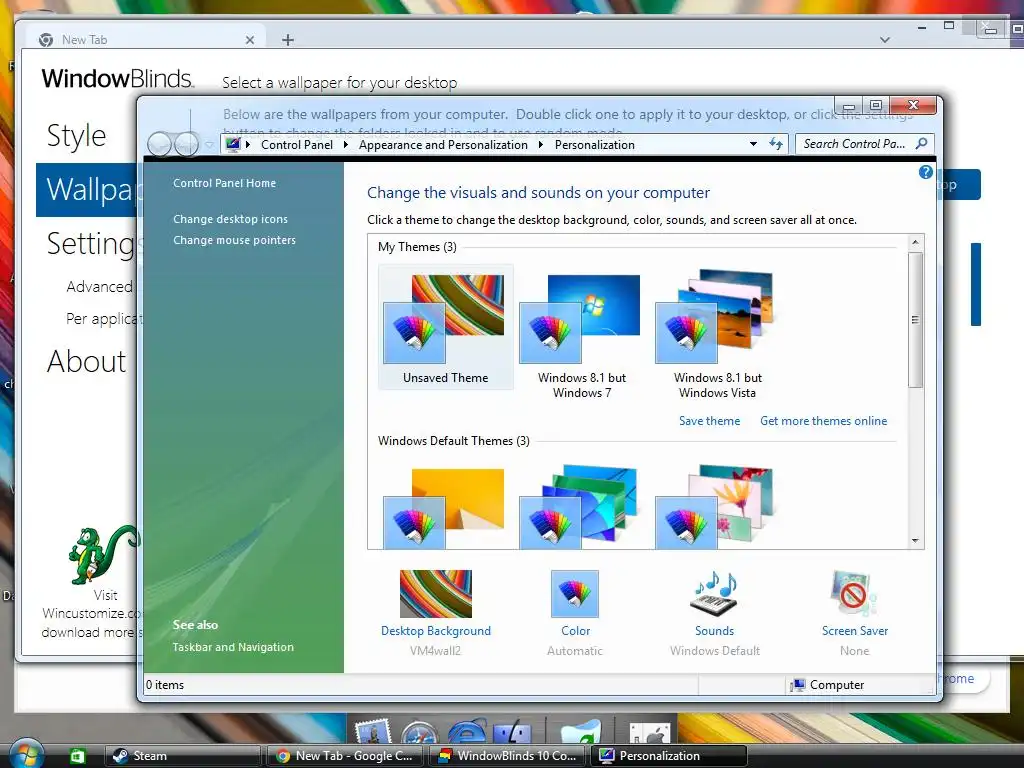Viewport: 1024px width, 768px height.
Task: Click the Sounds link text
Action: (714, 631)
